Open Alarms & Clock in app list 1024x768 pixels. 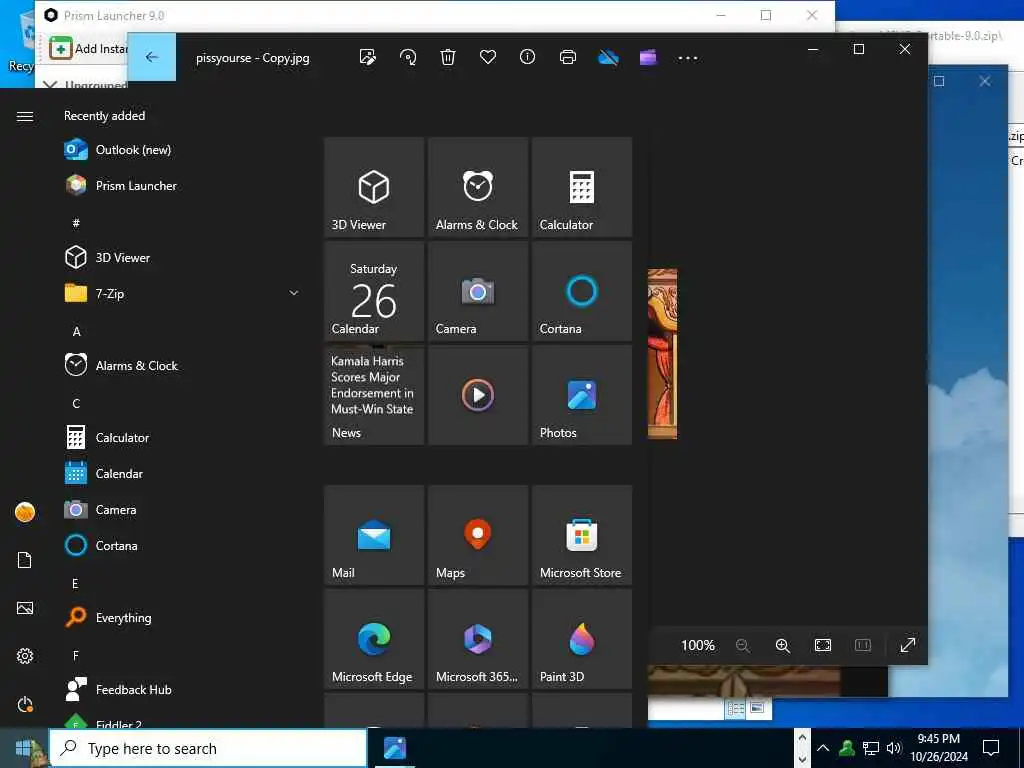pyautogui.click(x=183, y=366)
